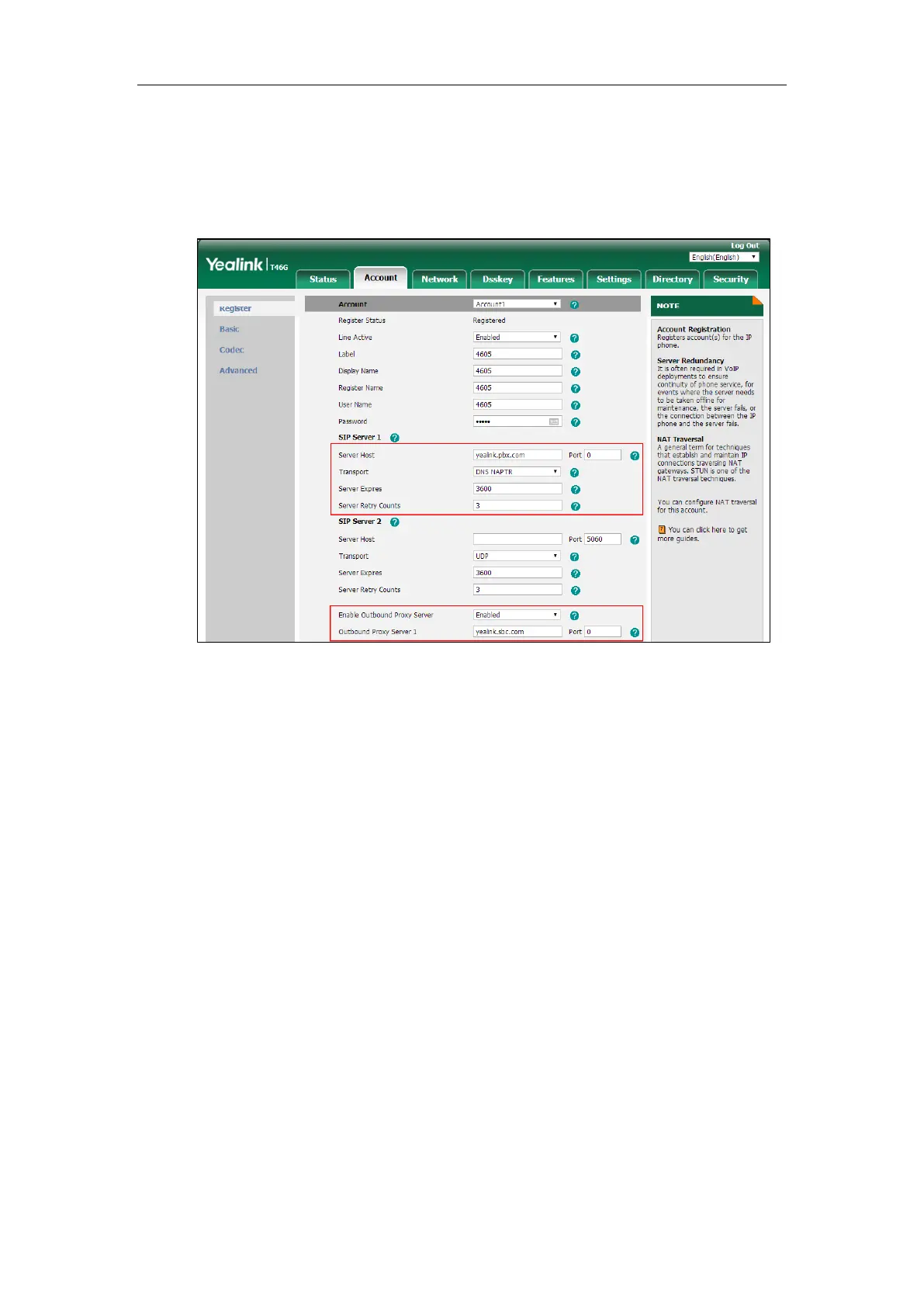
Task: Go to the Security tab
Action: point(731,279)
